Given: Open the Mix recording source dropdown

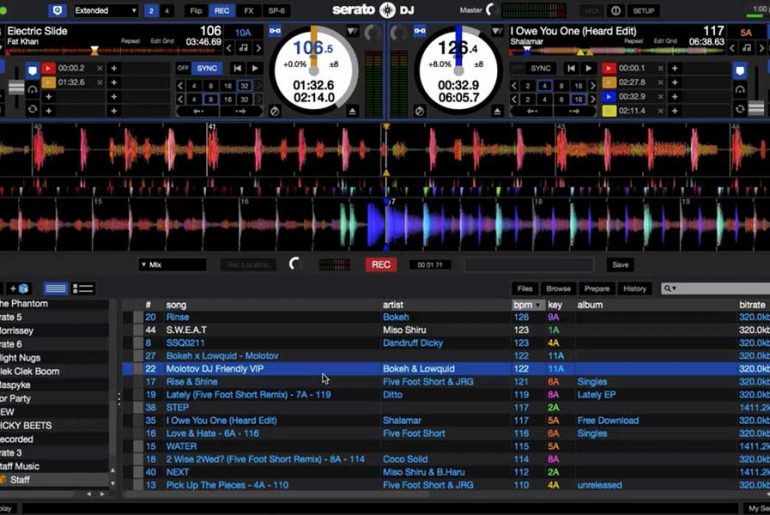Looking at the screenshot, I should [172, 265].
